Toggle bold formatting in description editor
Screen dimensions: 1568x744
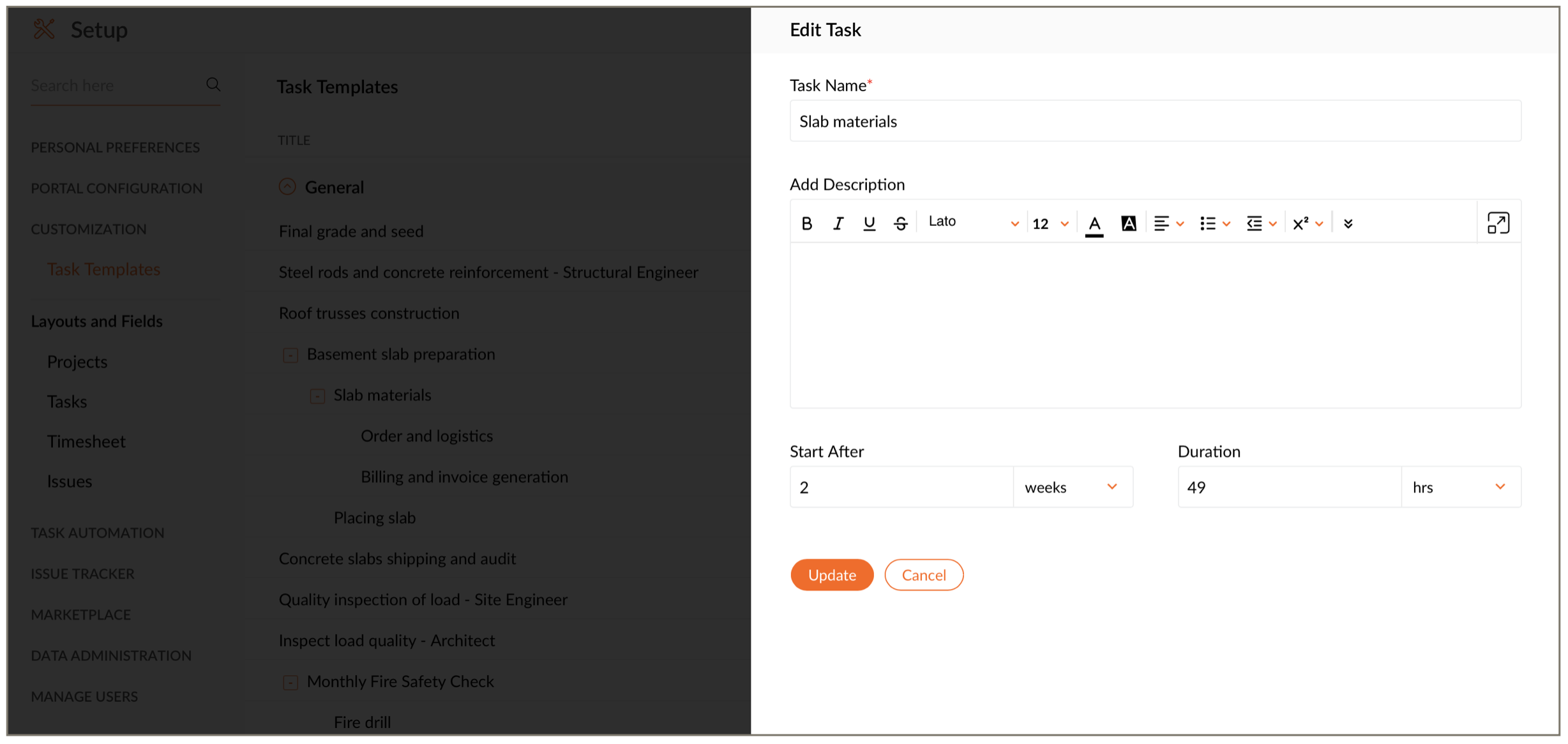click(x=807, y=223)
